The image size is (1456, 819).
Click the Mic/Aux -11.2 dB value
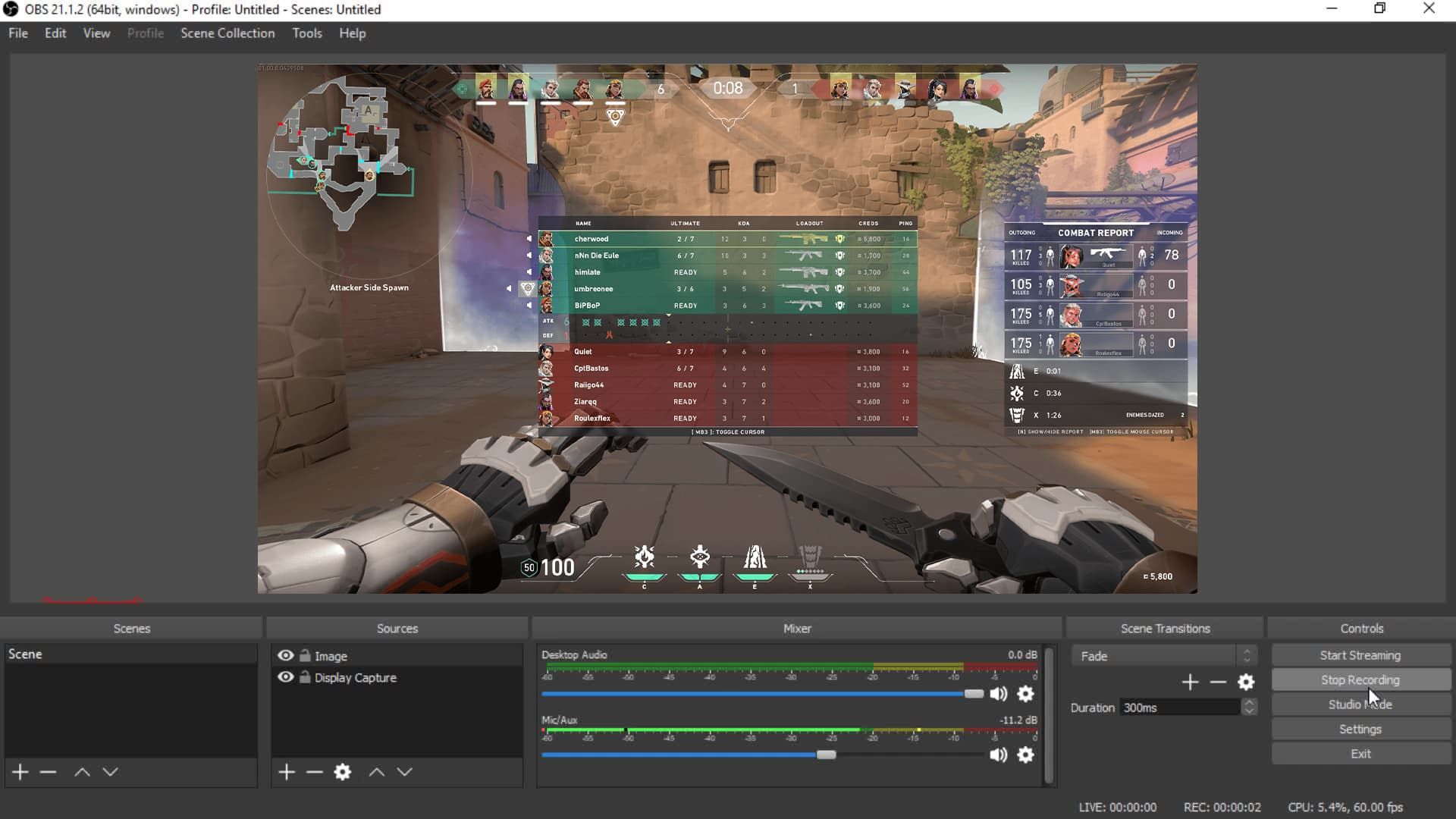(x=1018, y=720)
